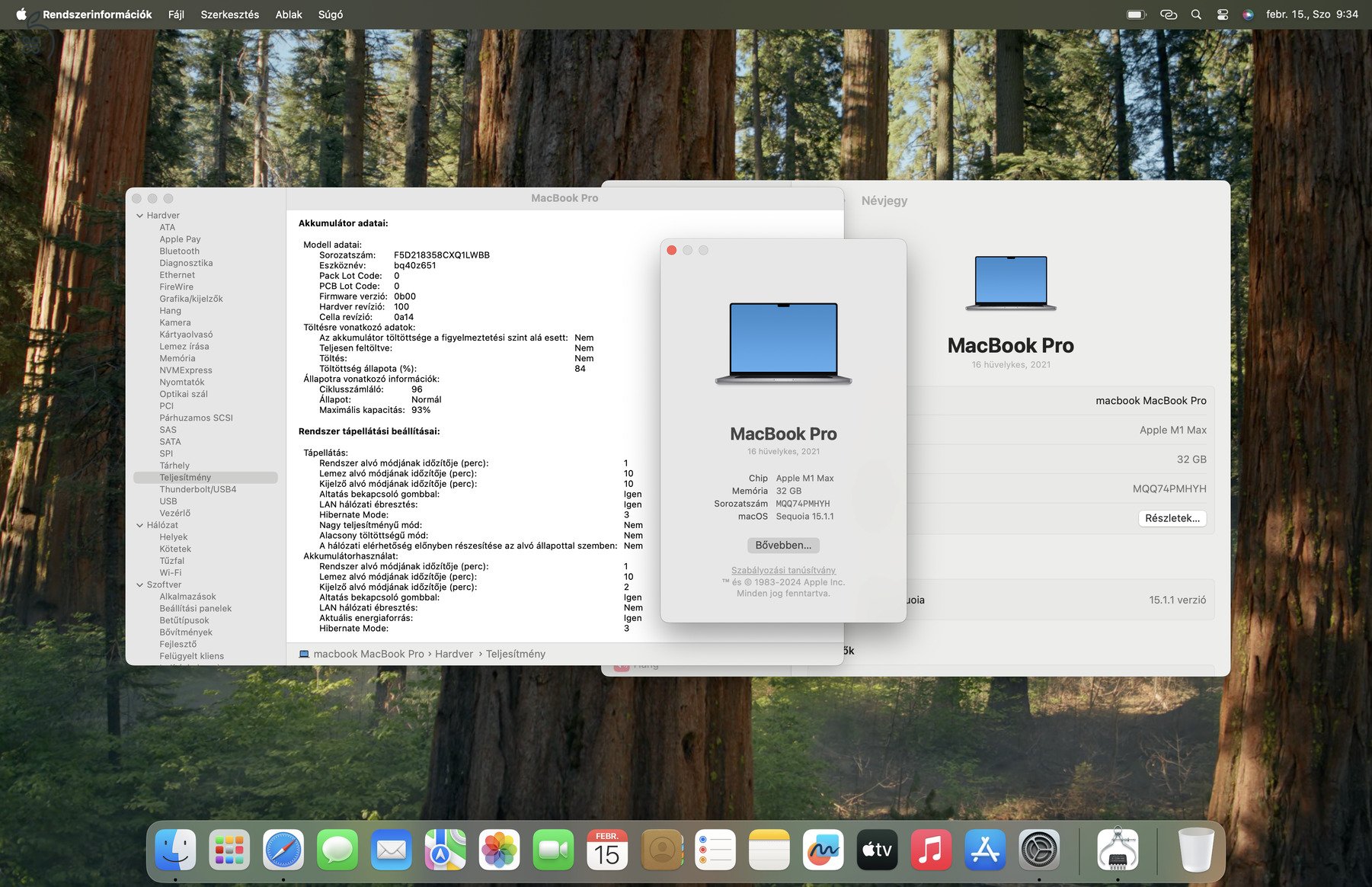Viewport: 1372px width, 887px height.
Task: Open the Apple TV app in the Dock
Action: [878, 850]
